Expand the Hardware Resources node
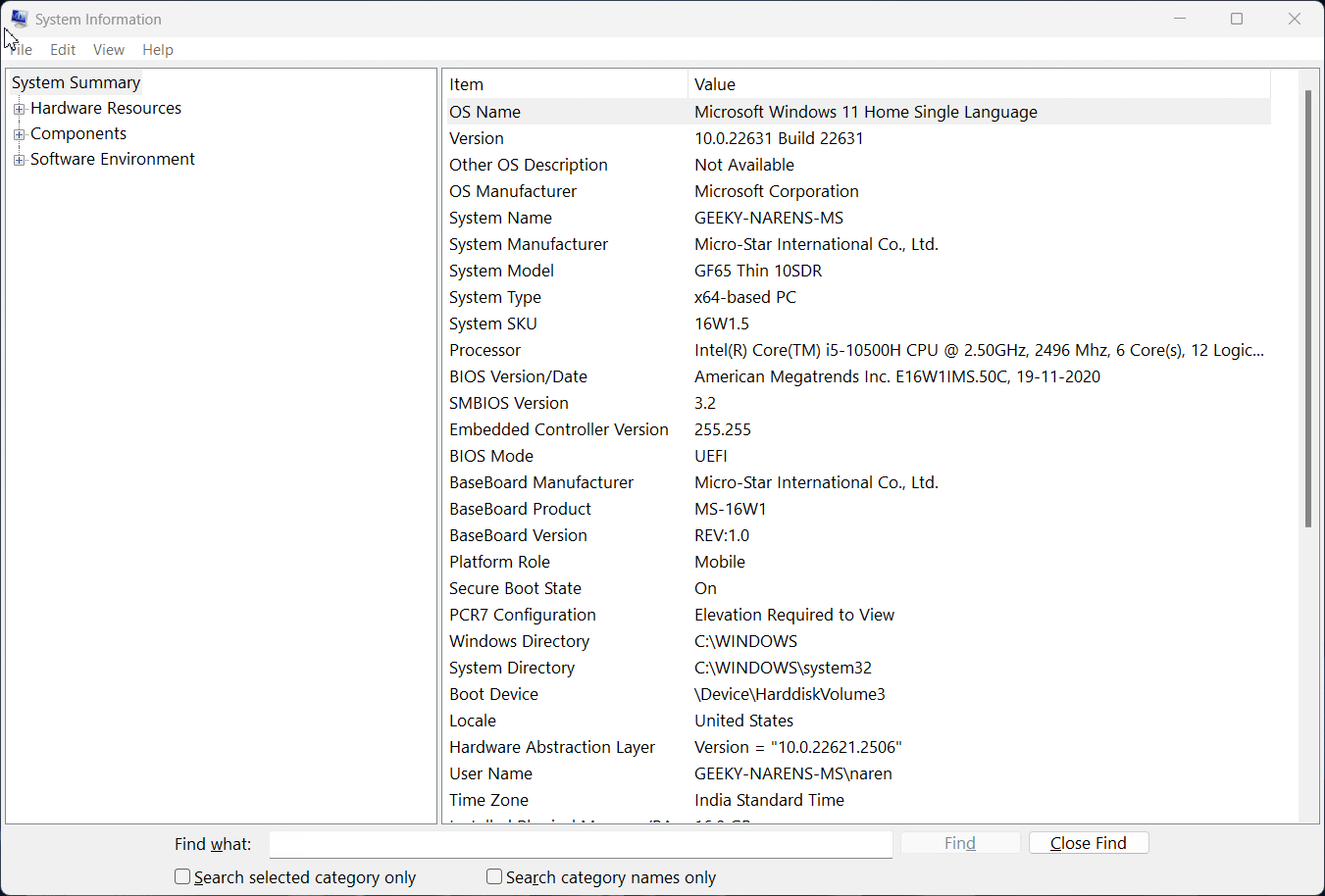Image resolution: width=1325 pixels, height=896 pixels. tap(19, 109)
